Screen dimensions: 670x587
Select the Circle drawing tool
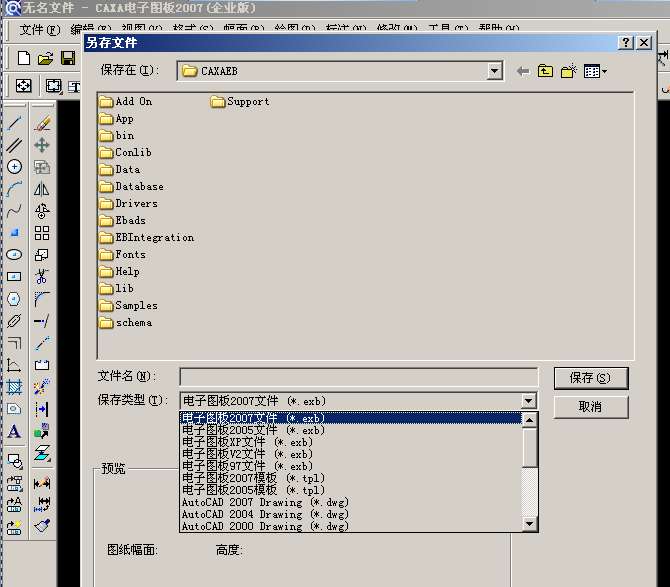(x=14, y=167)
